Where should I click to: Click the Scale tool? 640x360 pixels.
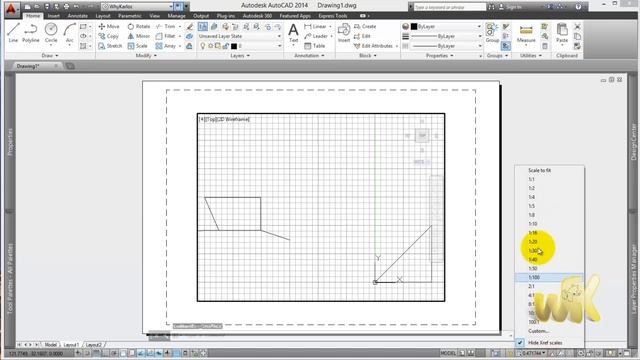pyautogui.click(x=138, y=46)
